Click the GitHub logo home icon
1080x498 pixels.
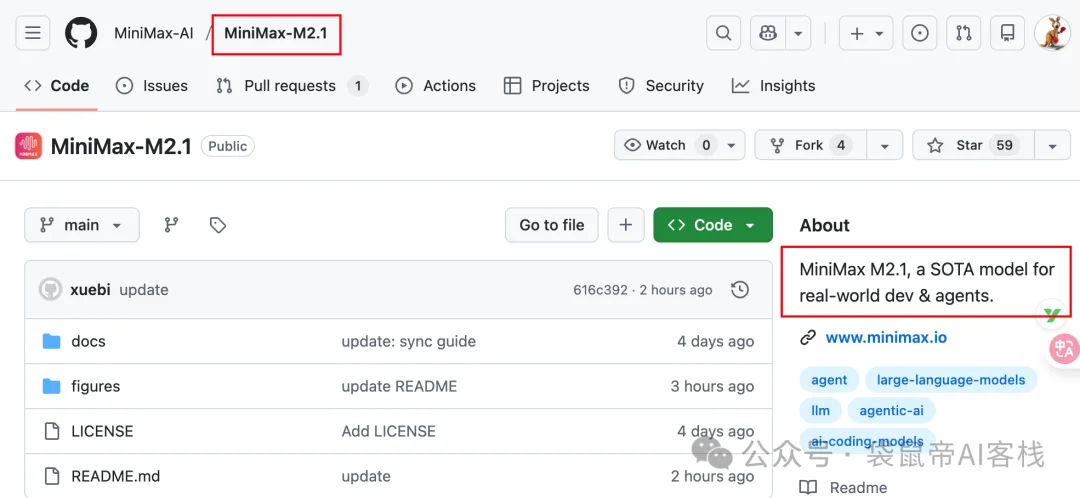click(81, 33)
